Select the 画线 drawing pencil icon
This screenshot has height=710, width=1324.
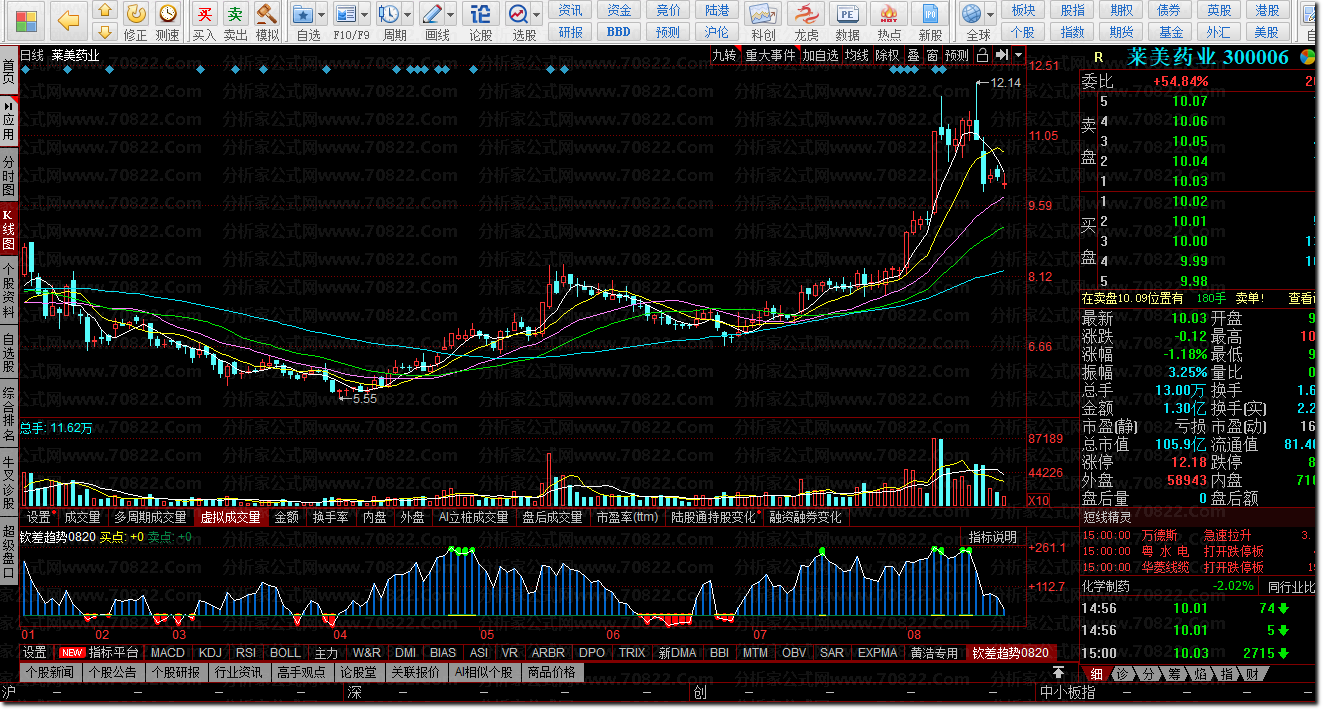(x=432, y=14)
